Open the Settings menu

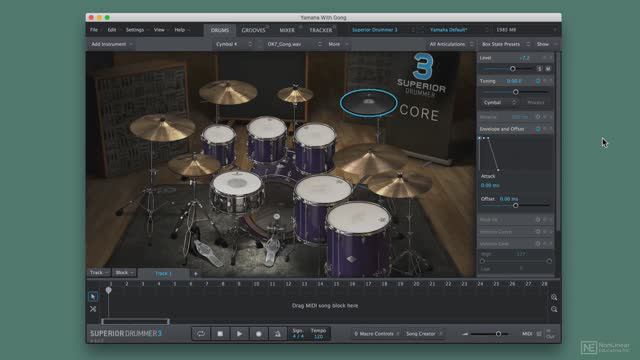[x=137, y=30]
